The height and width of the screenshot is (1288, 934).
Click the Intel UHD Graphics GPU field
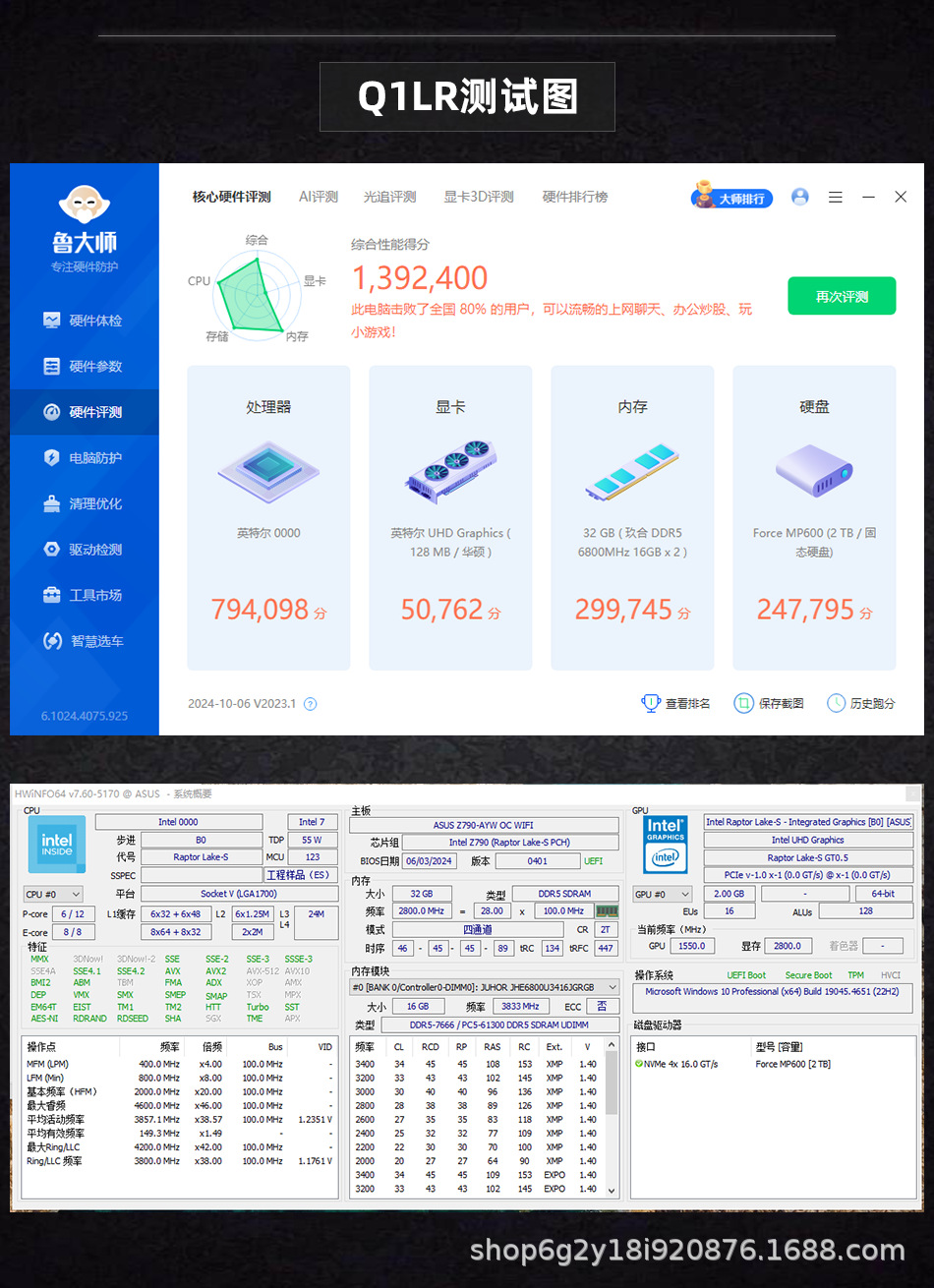808,840
